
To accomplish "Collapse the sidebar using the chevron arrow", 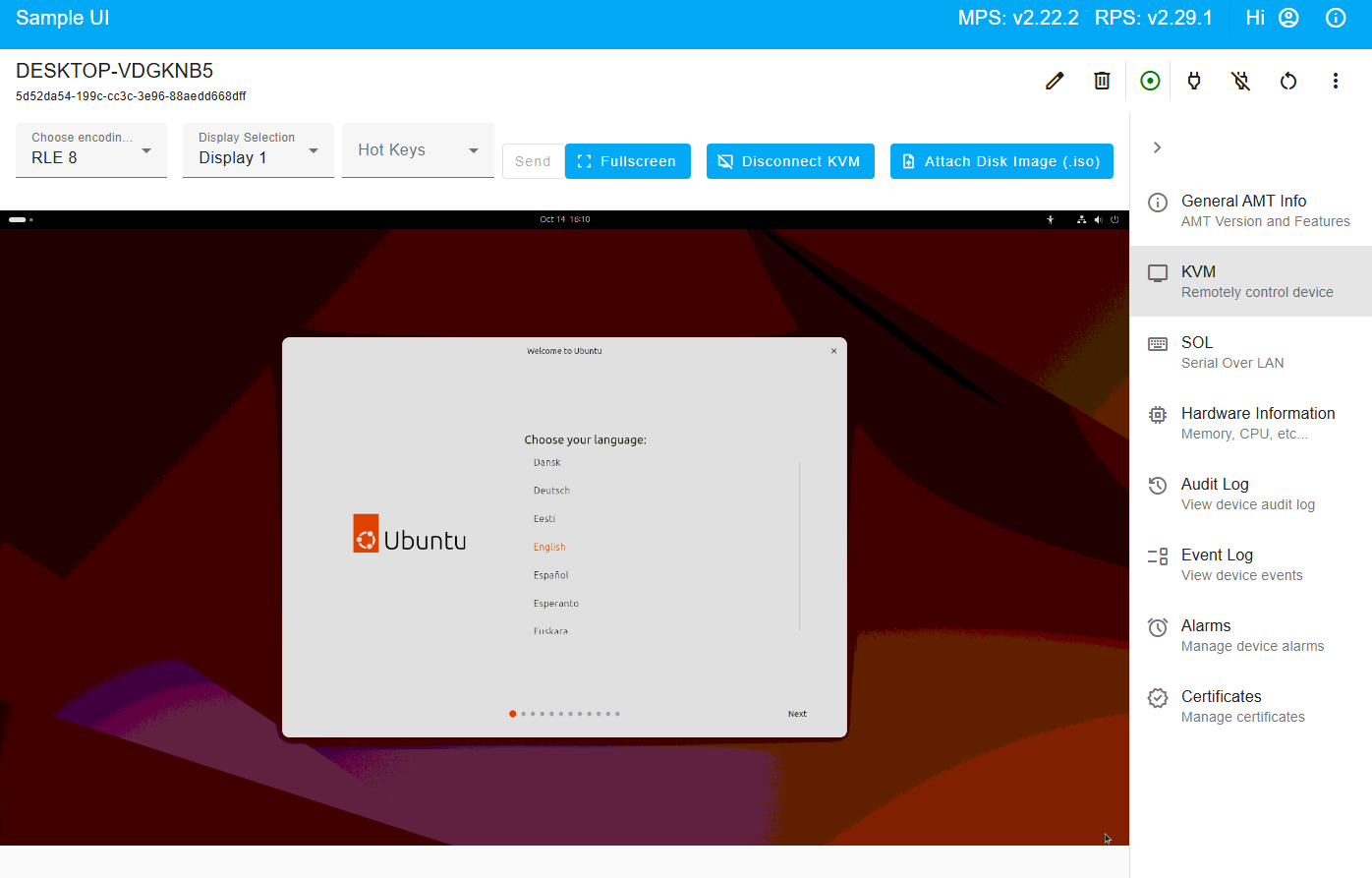I will click(1157, 146).
